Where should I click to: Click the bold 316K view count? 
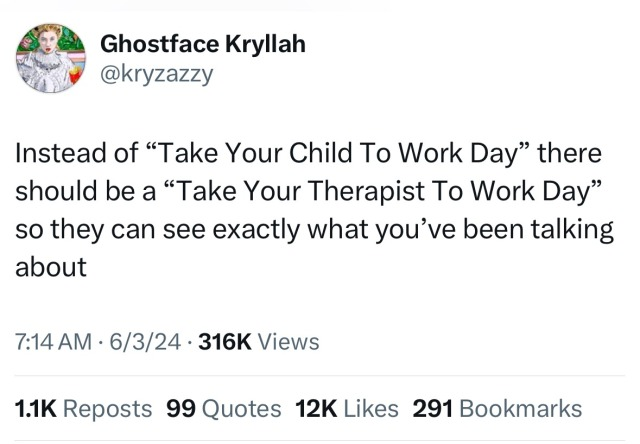(225, 342)
